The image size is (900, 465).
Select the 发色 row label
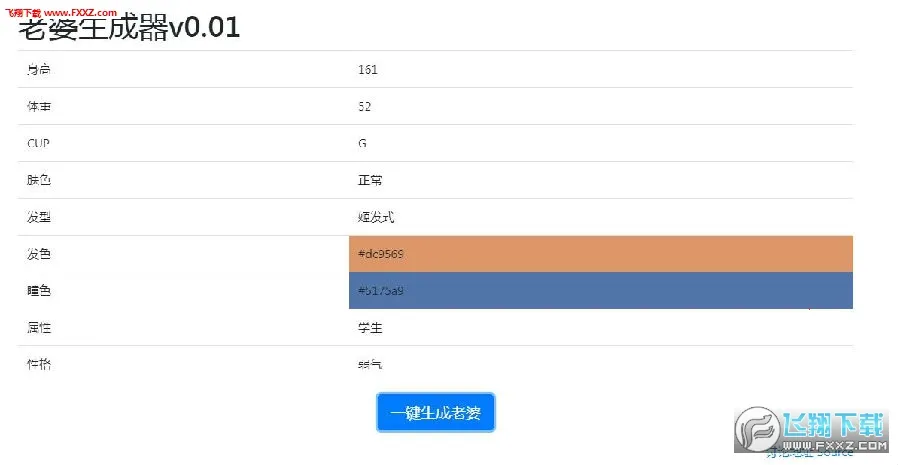point(39,254)
